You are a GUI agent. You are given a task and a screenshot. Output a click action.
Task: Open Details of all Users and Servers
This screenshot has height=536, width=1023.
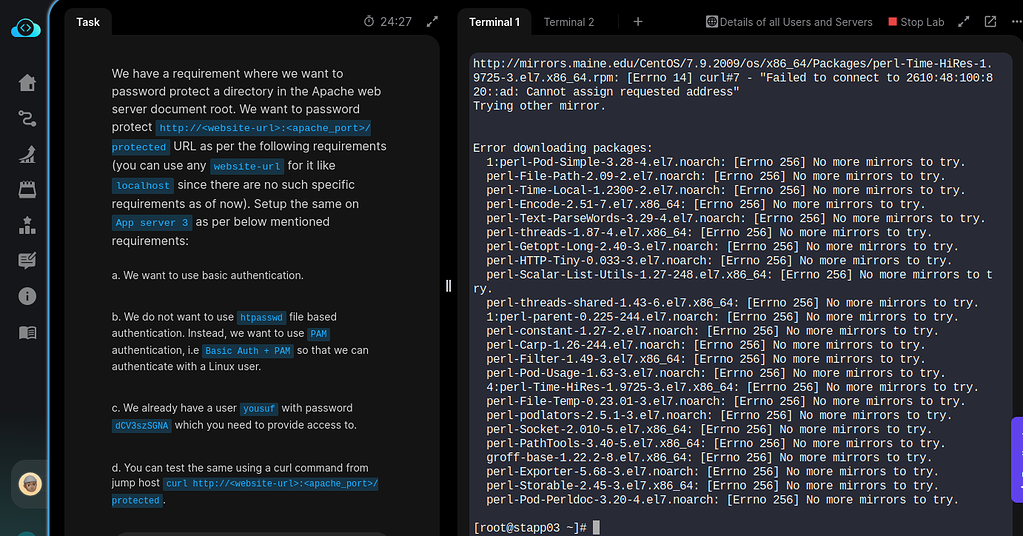point(789,22)
